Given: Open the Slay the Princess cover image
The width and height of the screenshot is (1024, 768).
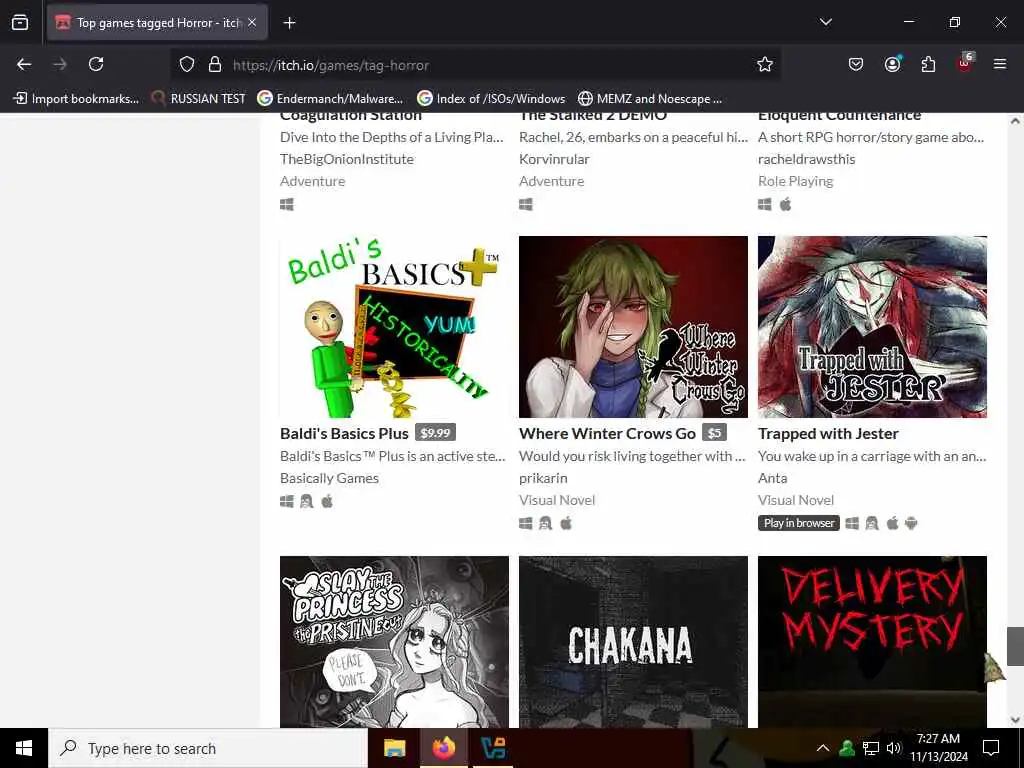Looking at the screenshot, I should 394,642.
